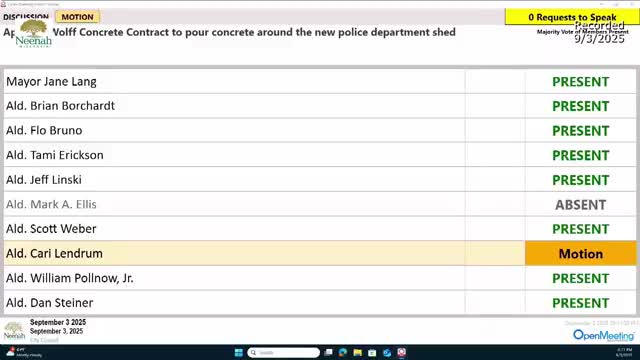The width and height of the screenshot is (640, 360).
Task: Select the Ald. Flo Bruno row
Action: pyautogui.click(x=320, y=131)
